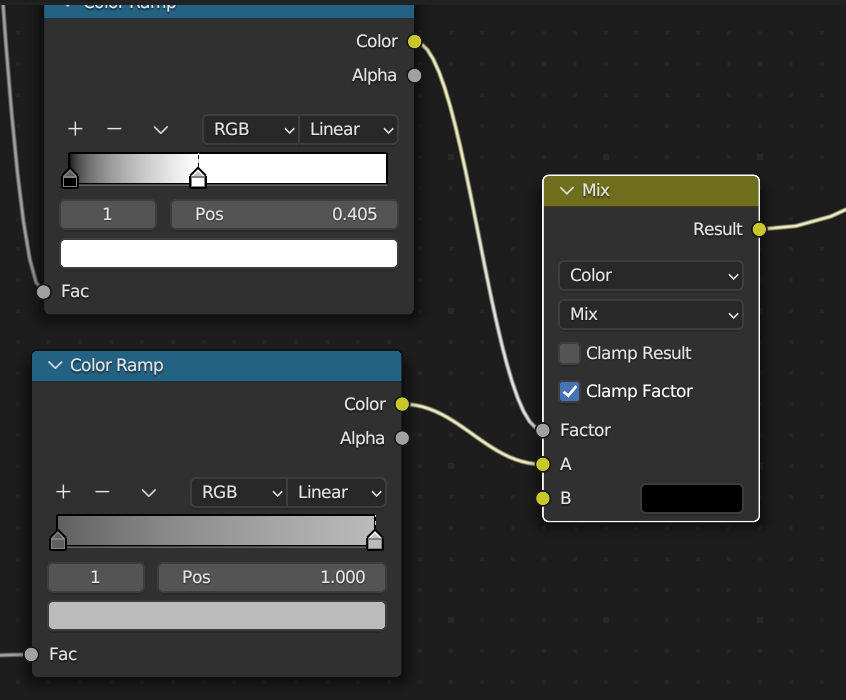Click the Pos 0.405 field
This screenshot has width=846, height=700.
[284, 214]
